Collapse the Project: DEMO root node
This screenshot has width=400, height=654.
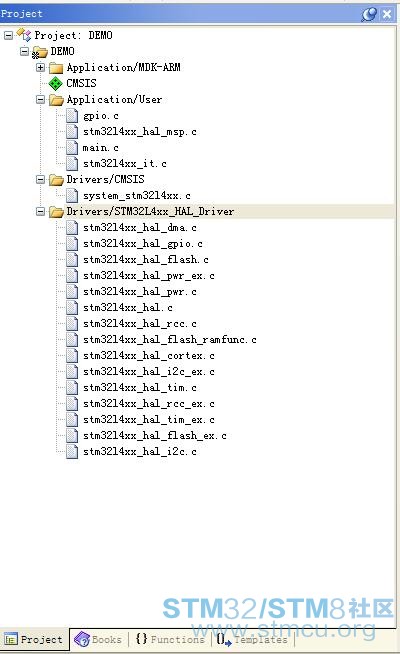(x=8, y=35)
